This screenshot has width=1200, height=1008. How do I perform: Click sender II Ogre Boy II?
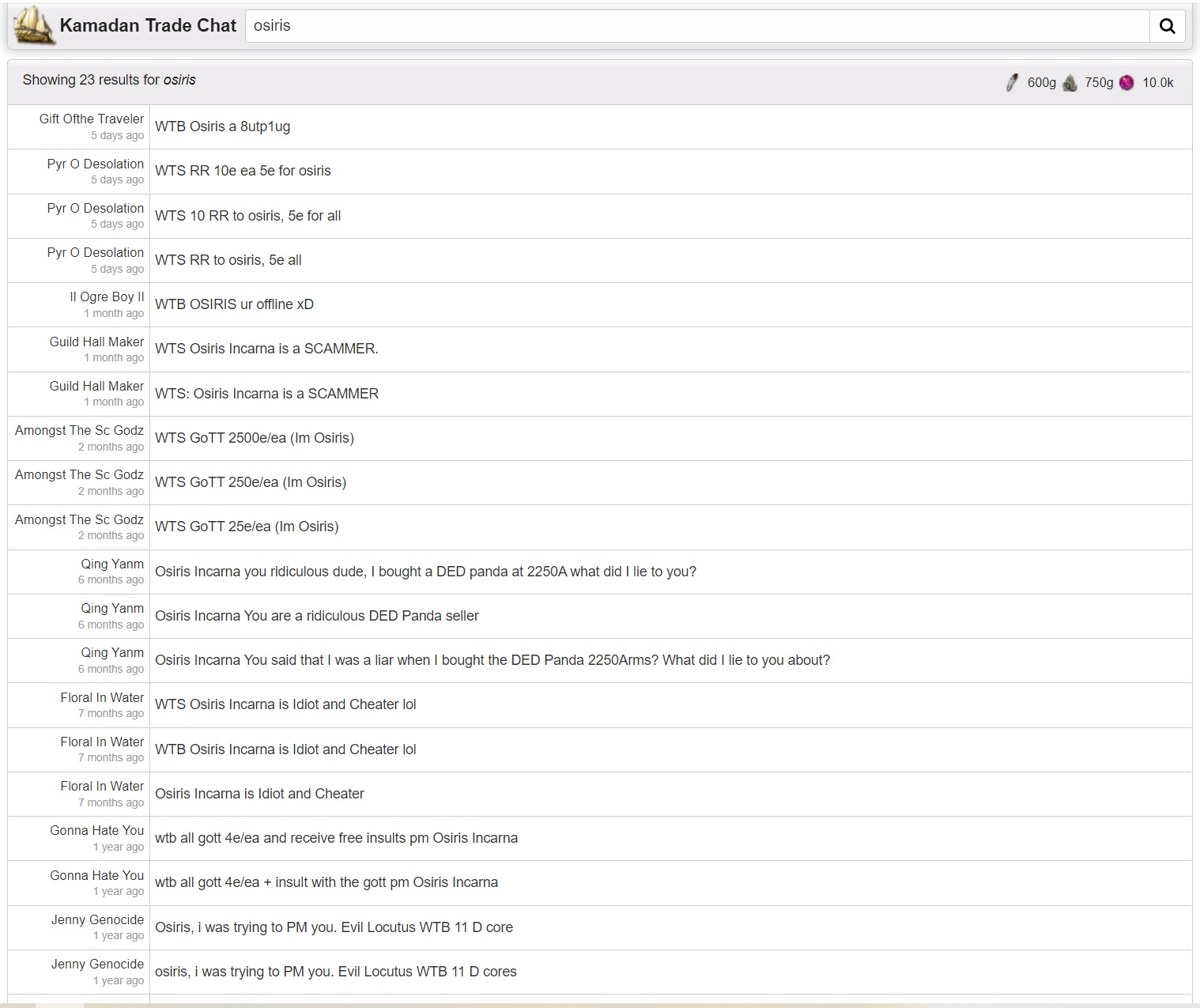pos(107,296)
